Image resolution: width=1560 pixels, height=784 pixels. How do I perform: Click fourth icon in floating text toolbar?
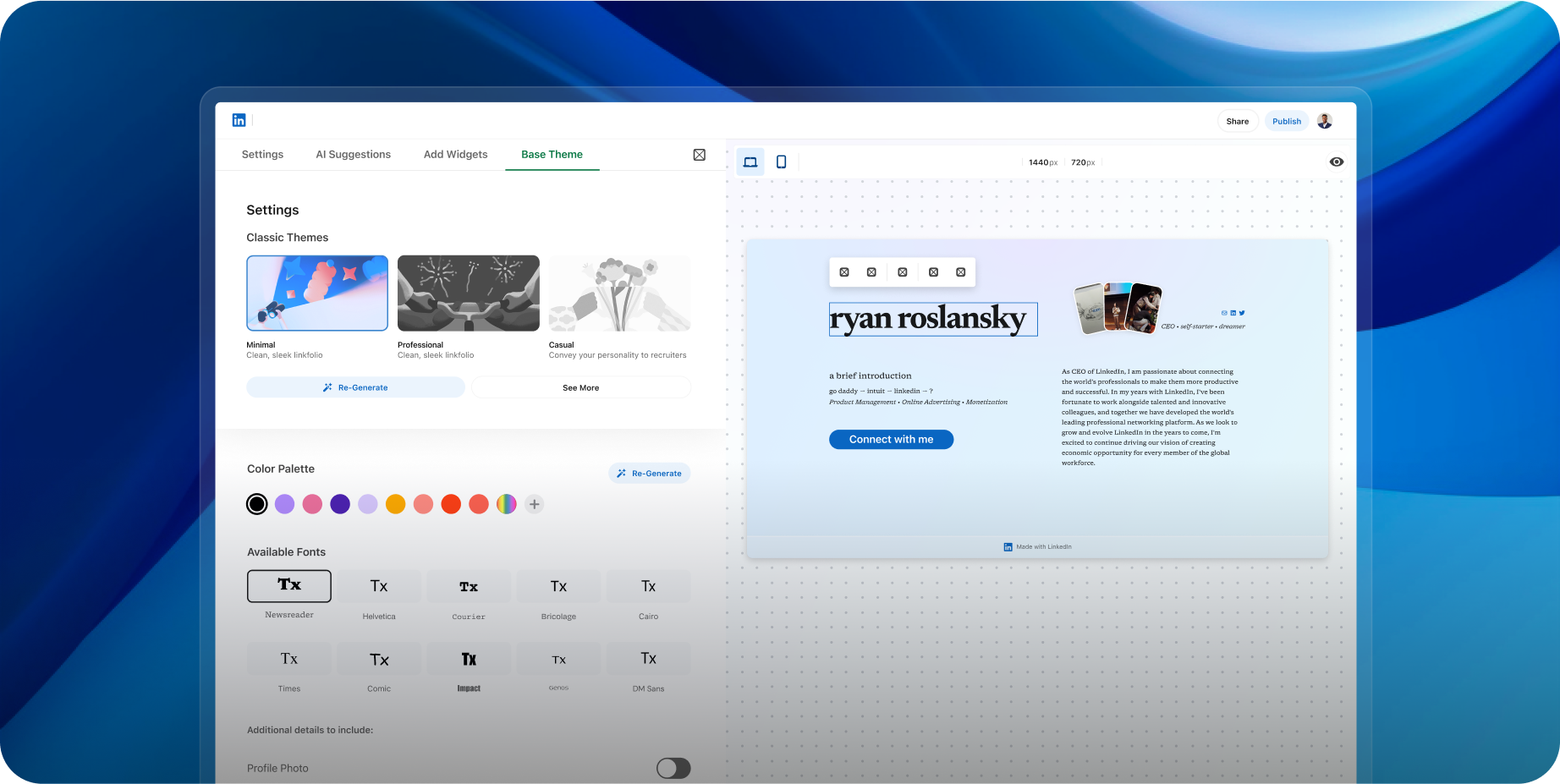[933, 272]
